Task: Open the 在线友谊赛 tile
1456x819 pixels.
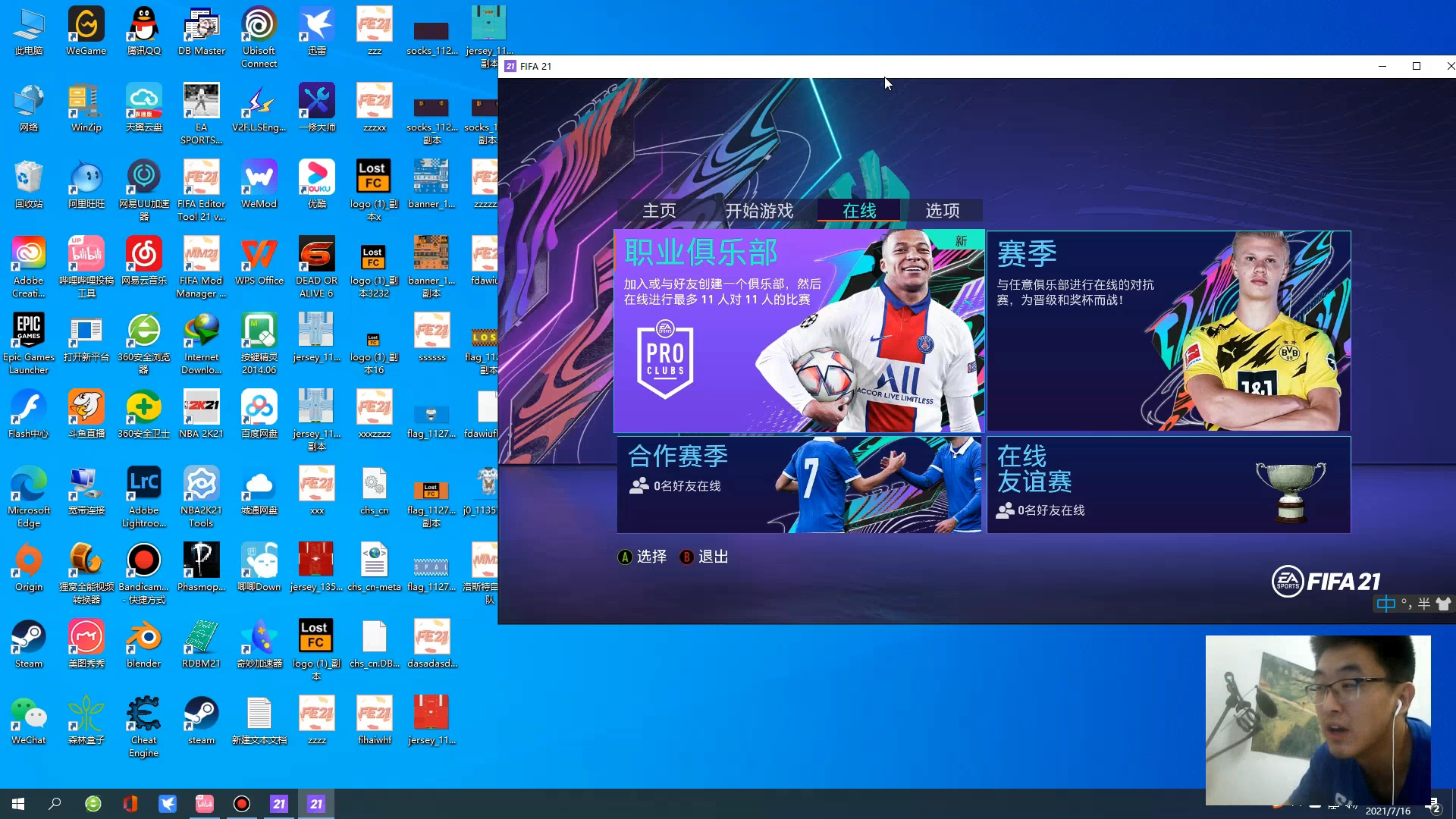Action: 1169,485
